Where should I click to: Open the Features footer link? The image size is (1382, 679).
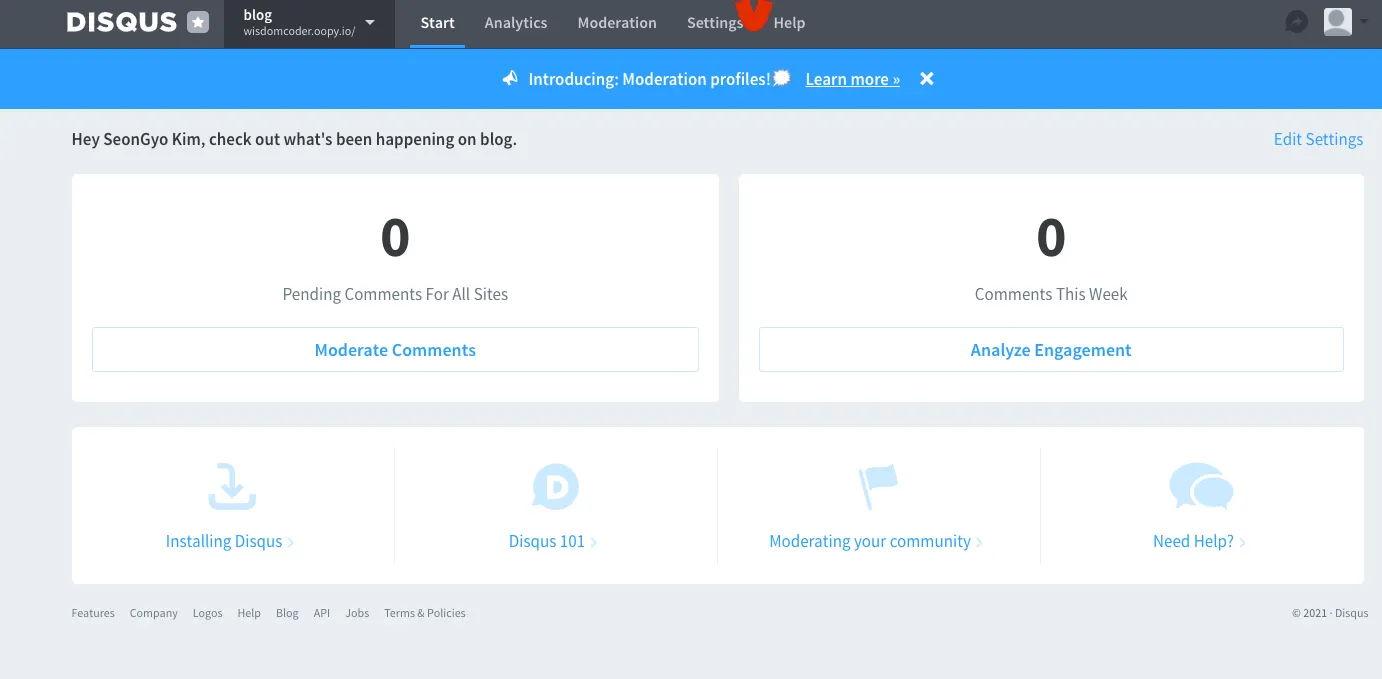point(93,613)
